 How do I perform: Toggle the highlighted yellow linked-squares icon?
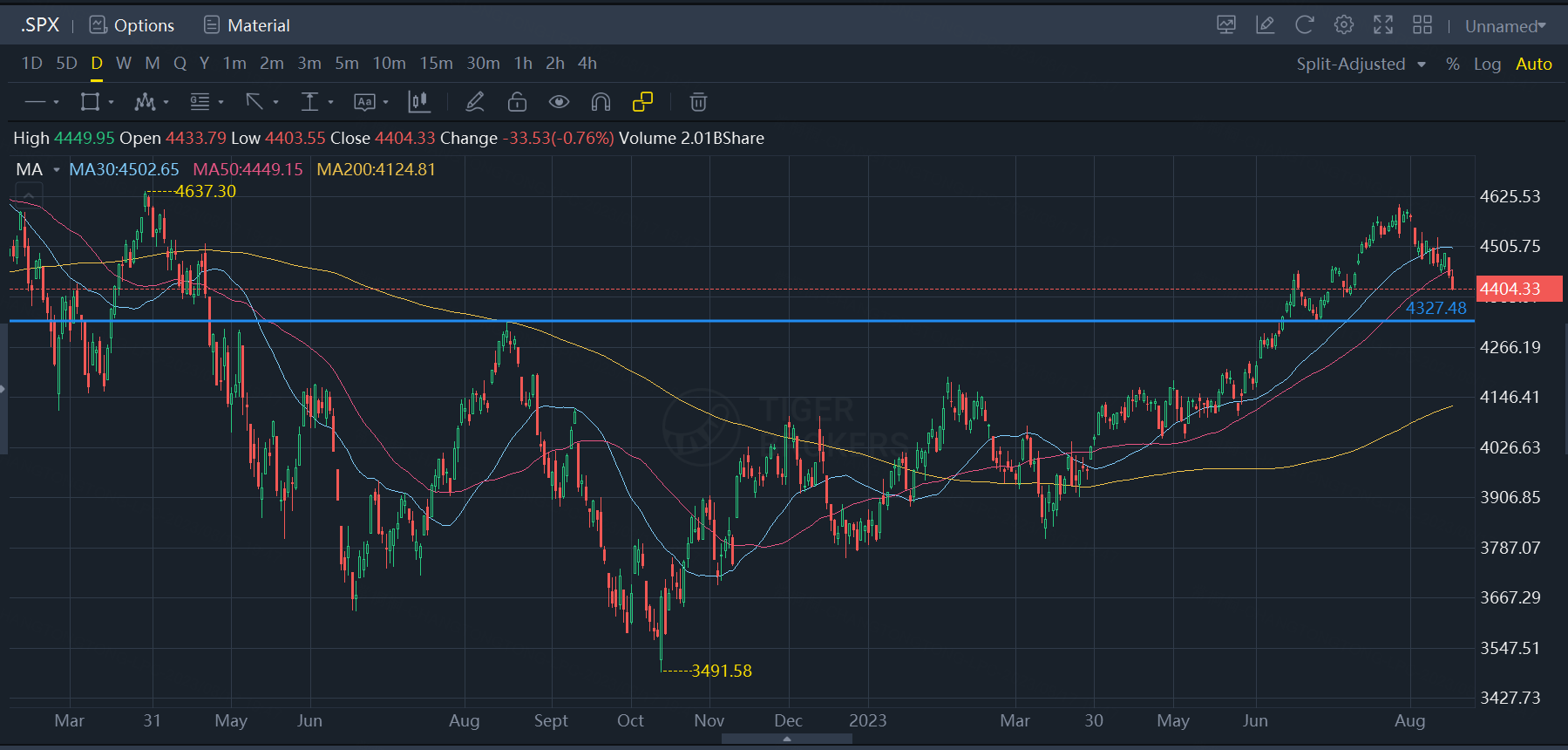coord(642,102)
